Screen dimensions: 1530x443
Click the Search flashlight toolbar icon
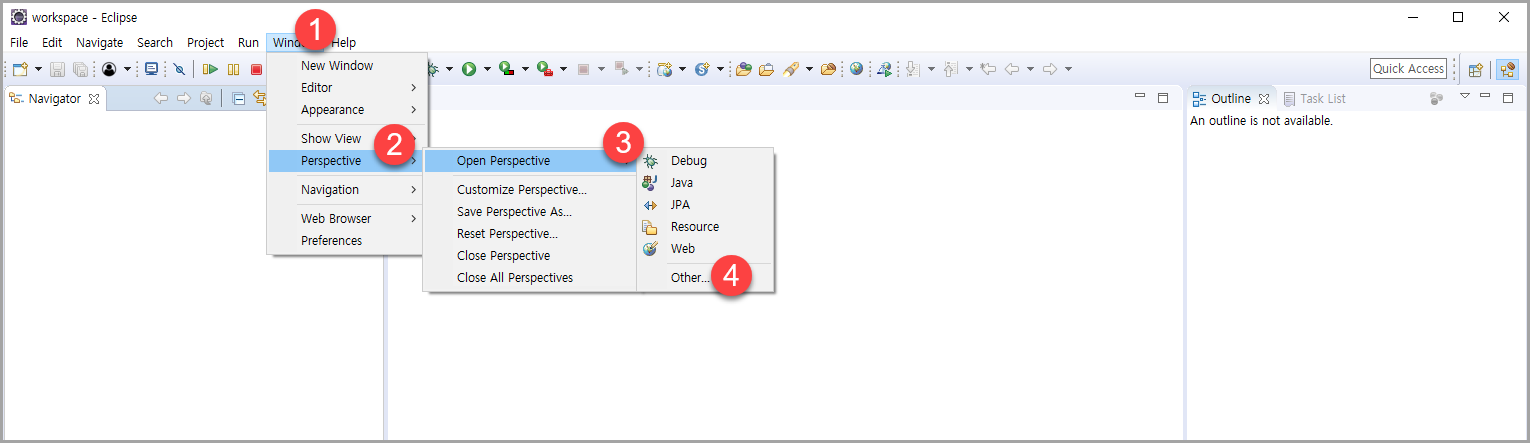point(790,69)
